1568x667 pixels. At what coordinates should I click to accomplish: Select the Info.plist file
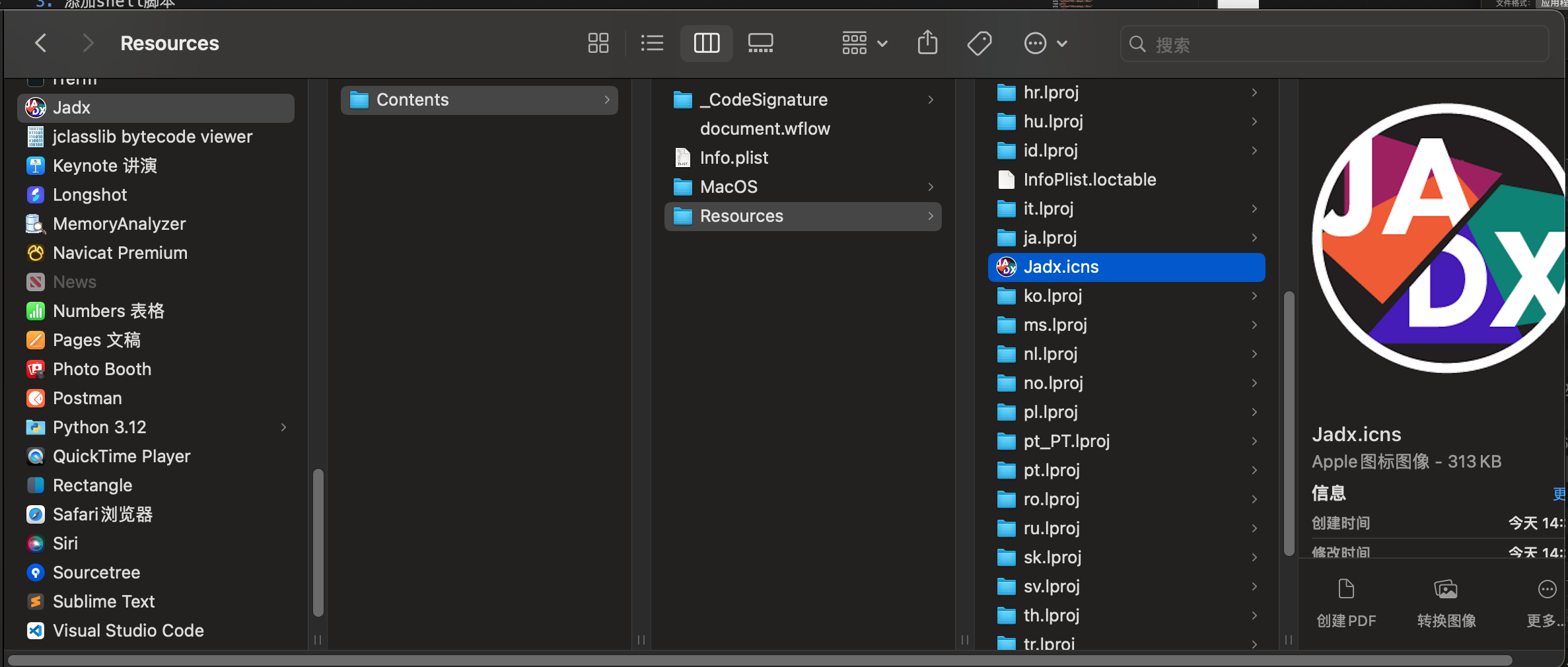click(x=733, y=158)
